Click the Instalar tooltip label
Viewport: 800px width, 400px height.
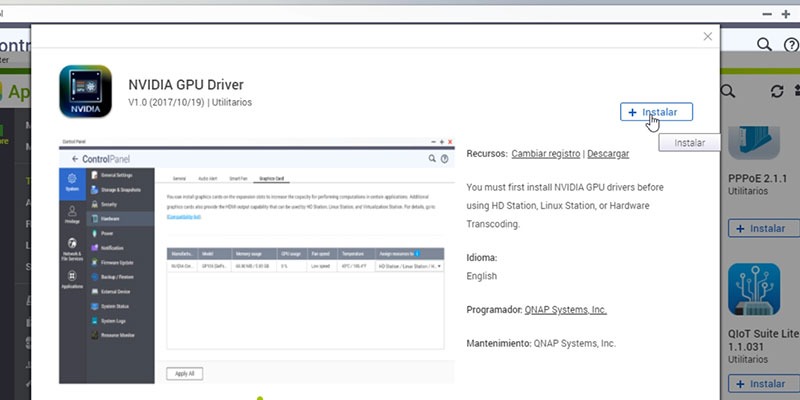(689, 143)
